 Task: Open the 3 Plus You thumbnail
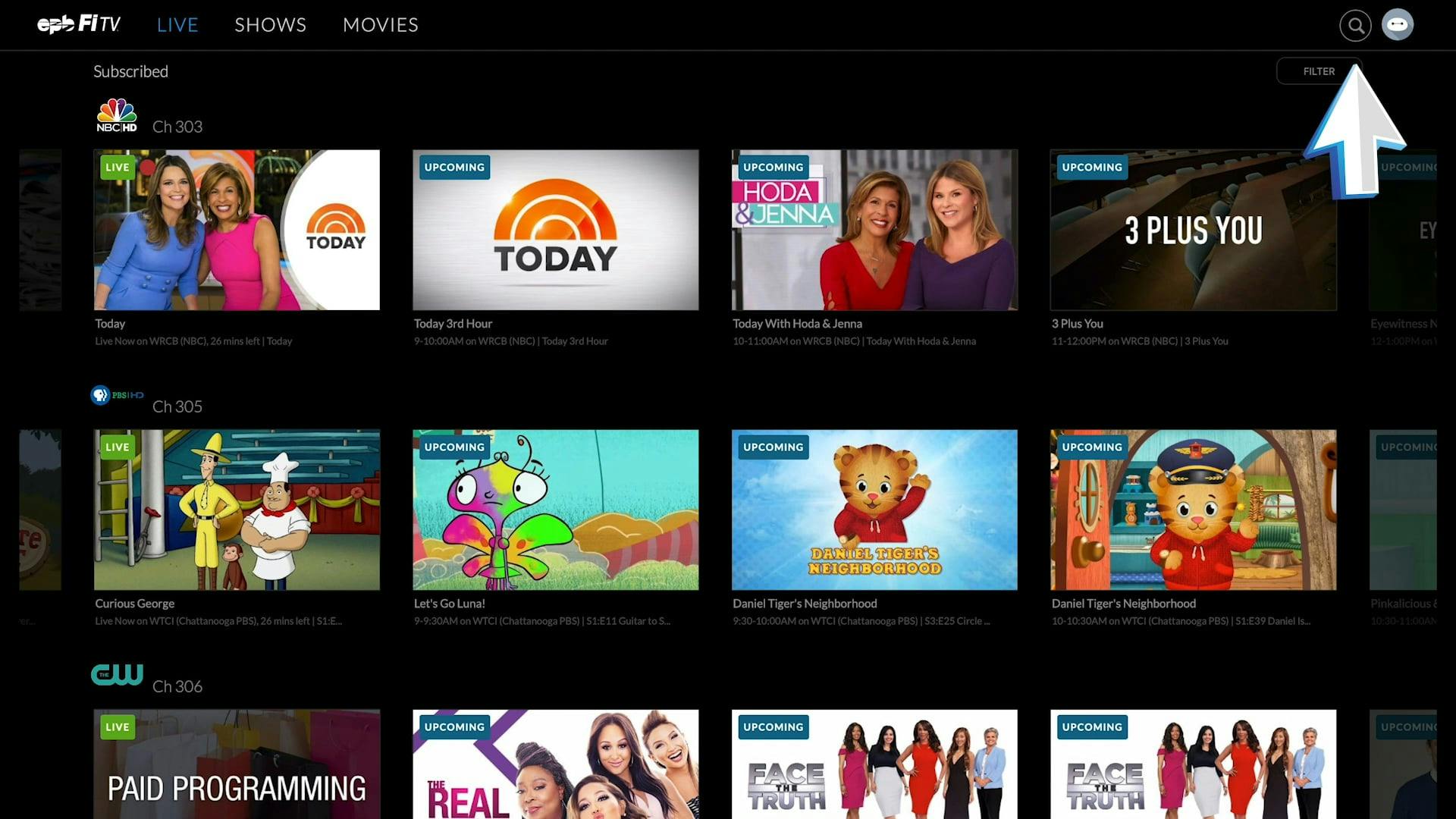point(1192,230)
